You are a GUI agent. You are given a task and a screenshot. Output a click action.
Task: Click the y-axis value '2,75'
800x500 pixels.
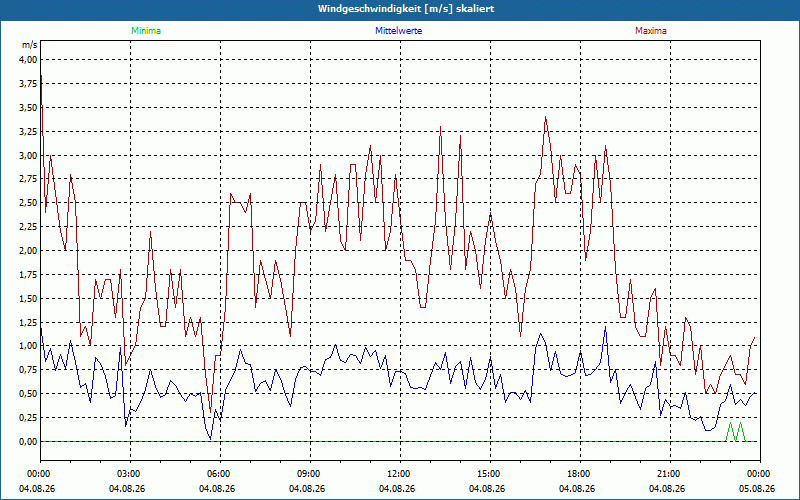[x=28, y=179]
